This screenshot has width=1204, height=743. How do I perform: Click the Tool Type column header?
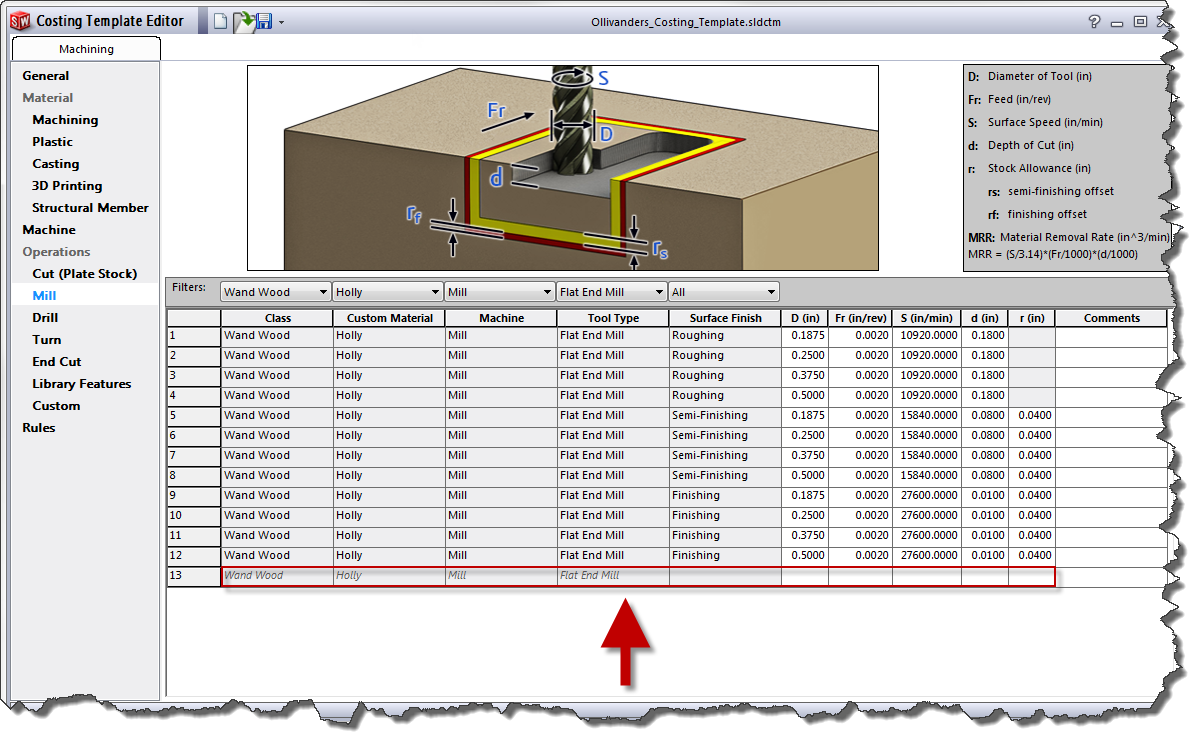point(613,318)
